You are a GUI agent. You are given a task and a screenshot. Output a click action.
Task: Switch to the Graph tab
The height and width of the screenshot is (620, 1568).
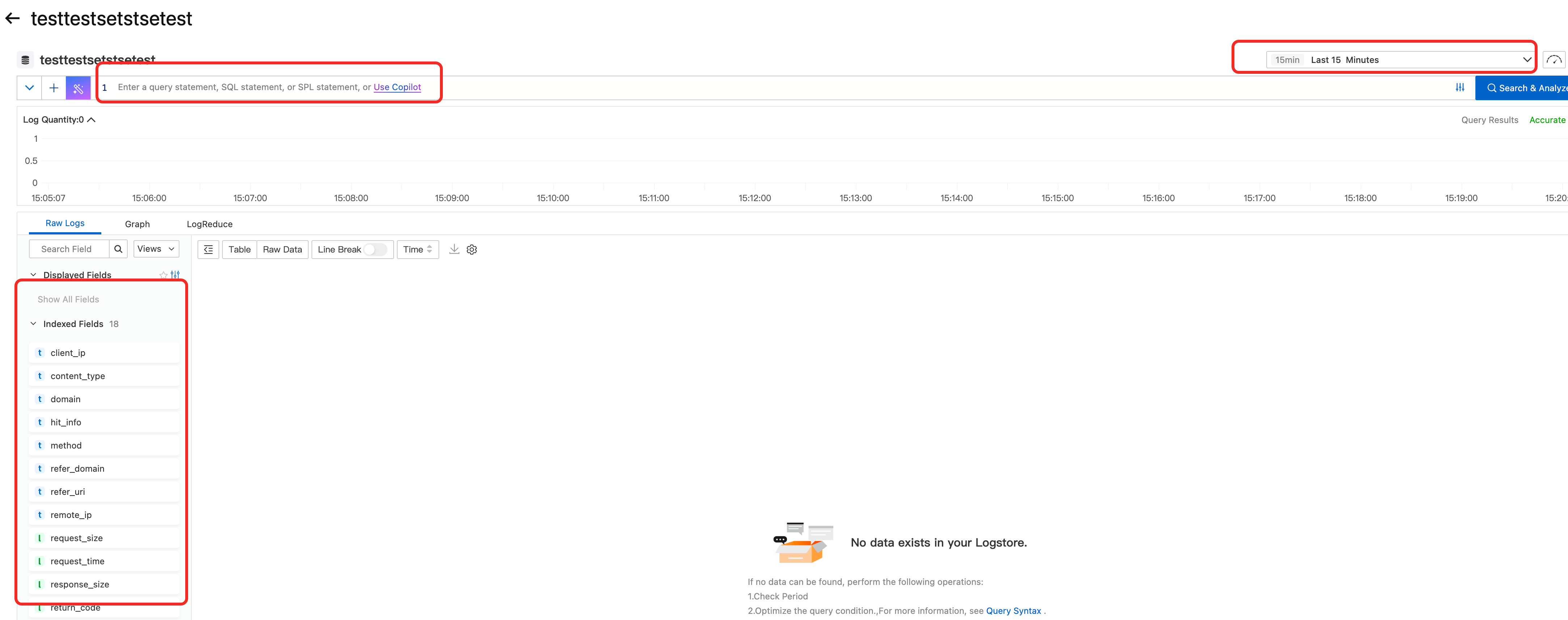tap(137, 224)
